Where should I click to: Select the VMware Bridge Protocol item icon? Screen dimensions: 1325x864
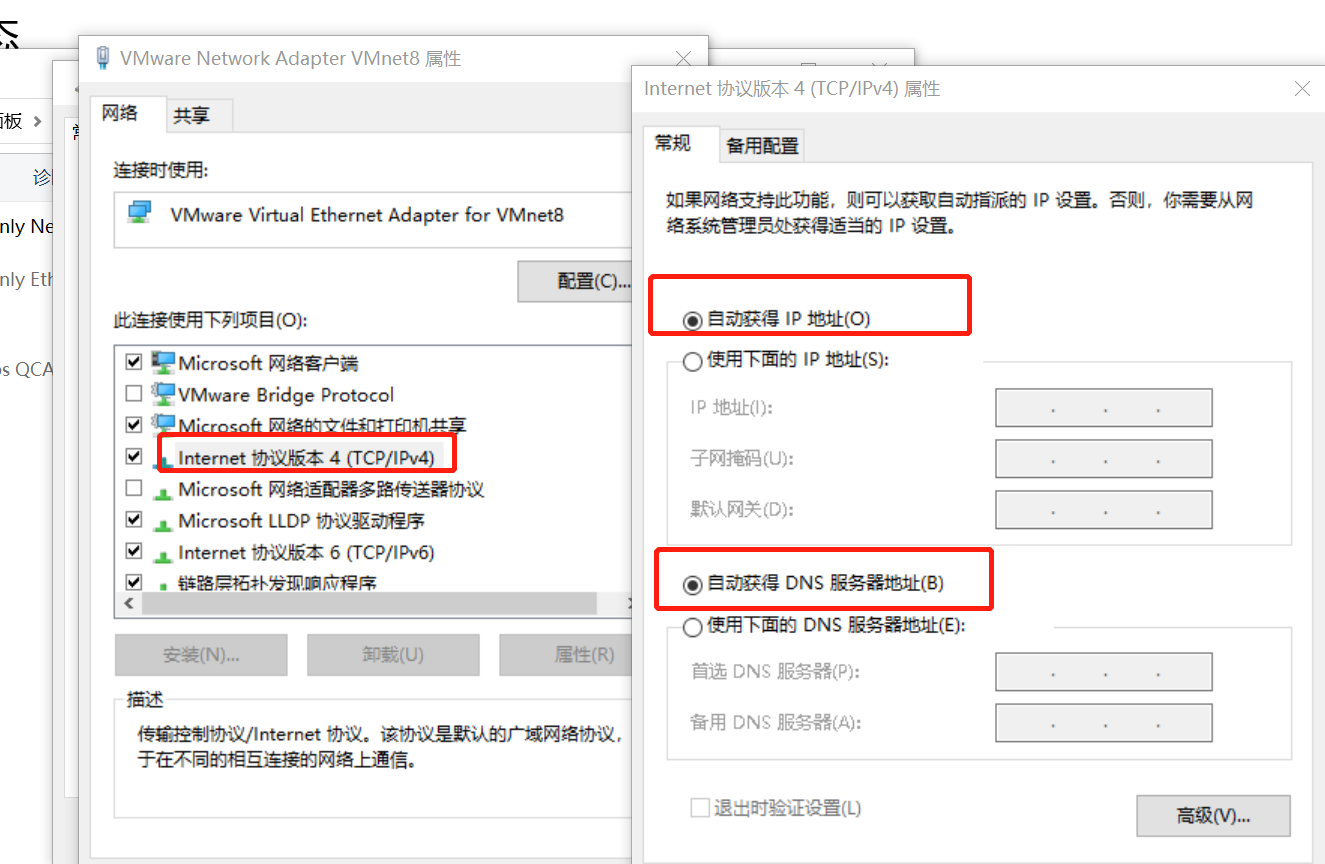(x=163, y=394)
